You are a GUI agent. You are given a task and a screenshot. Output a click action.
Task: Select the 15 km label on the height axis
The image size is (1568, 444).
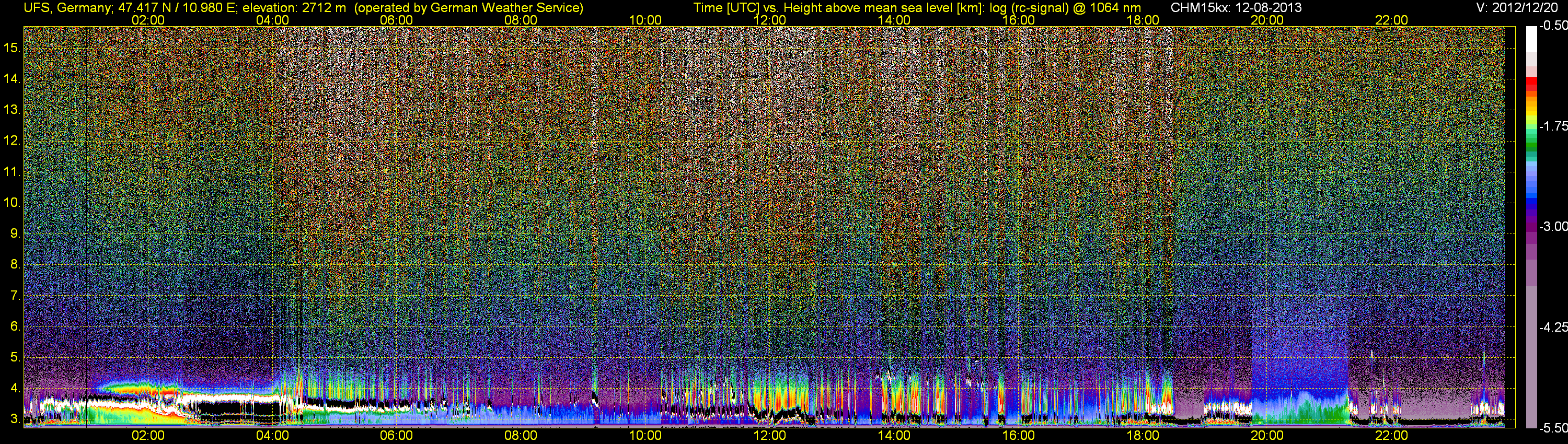pyautogui.click(x=12, y=48)
